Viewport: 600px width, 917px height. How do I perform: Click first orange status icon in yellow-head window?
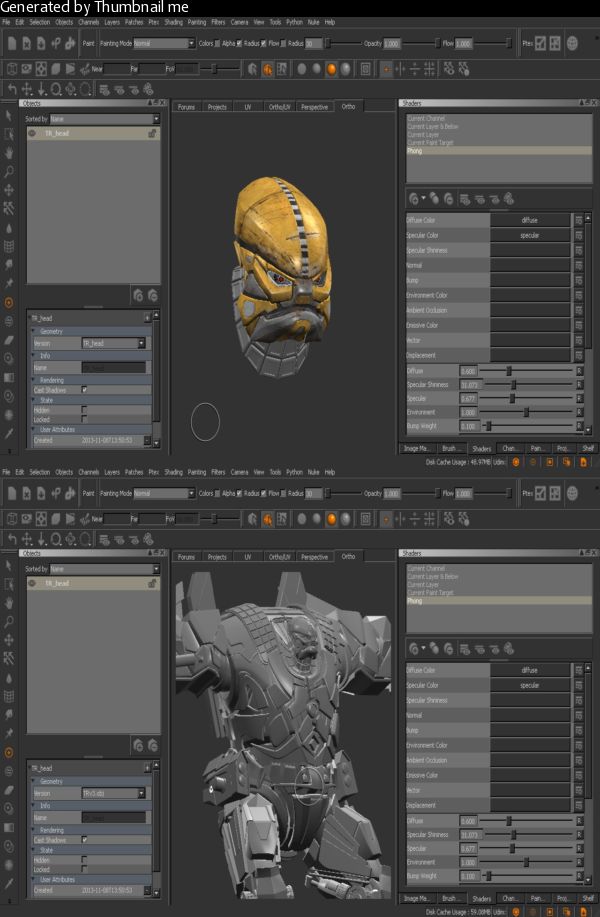coord(516,462)
